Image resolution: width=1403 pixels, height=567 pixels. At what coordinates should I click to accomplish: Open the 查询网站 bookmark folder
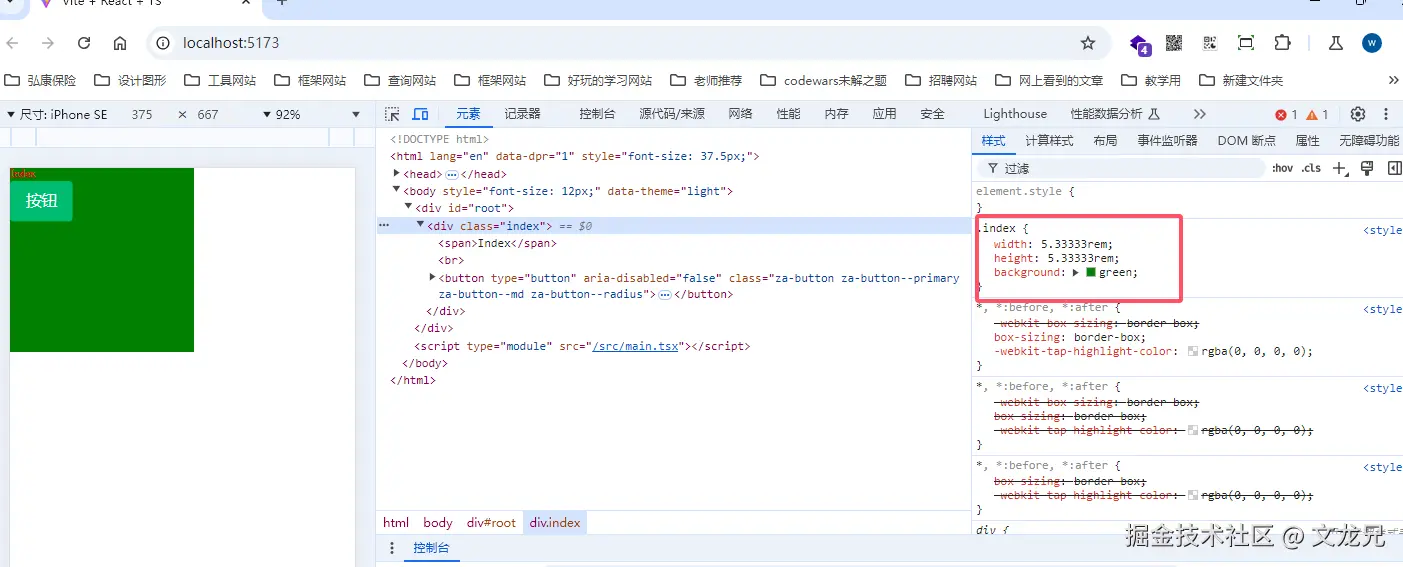400,80
